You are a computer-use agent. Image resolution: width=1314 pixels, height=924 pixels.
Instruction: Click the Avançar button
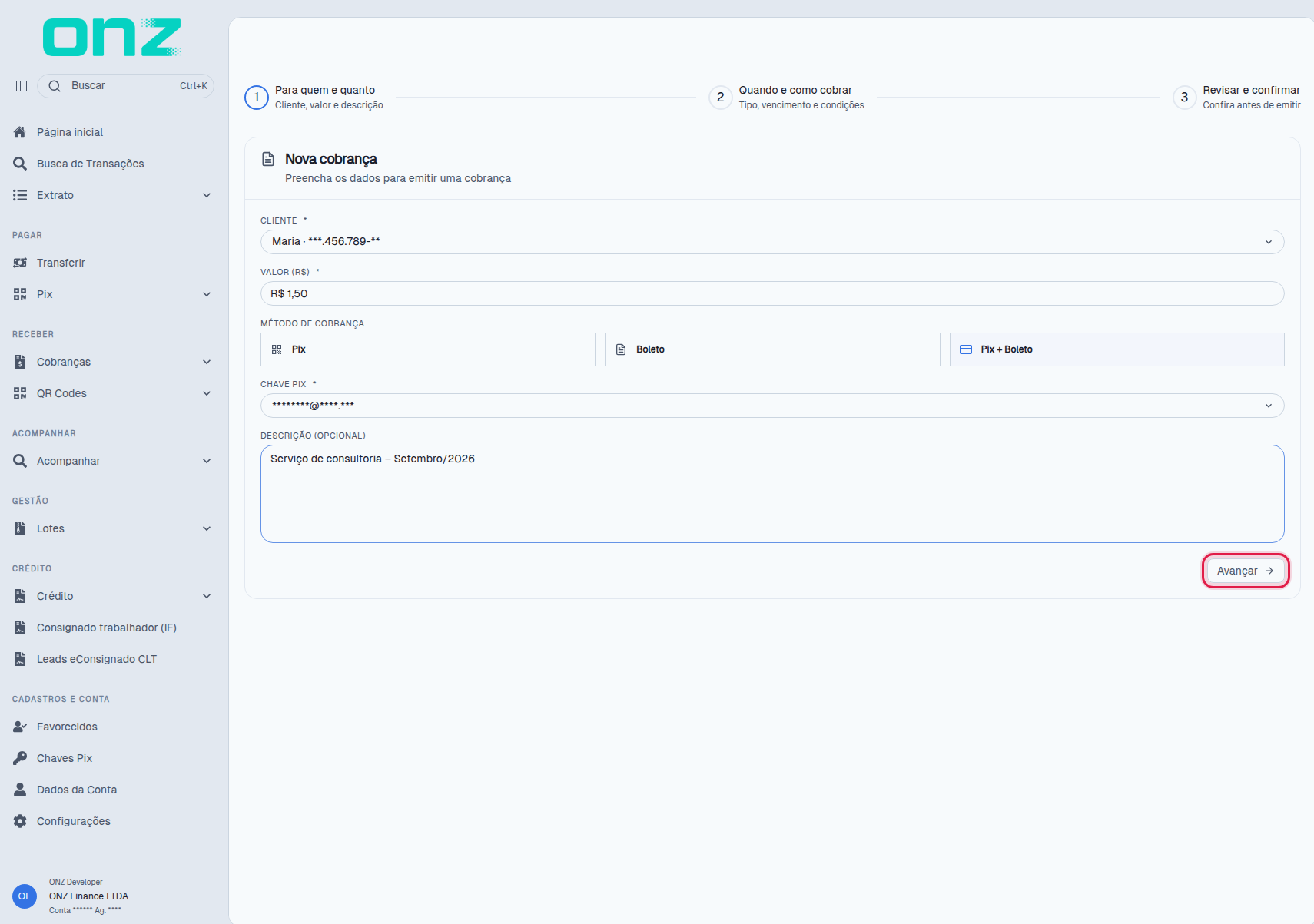tap(1246, 571)
